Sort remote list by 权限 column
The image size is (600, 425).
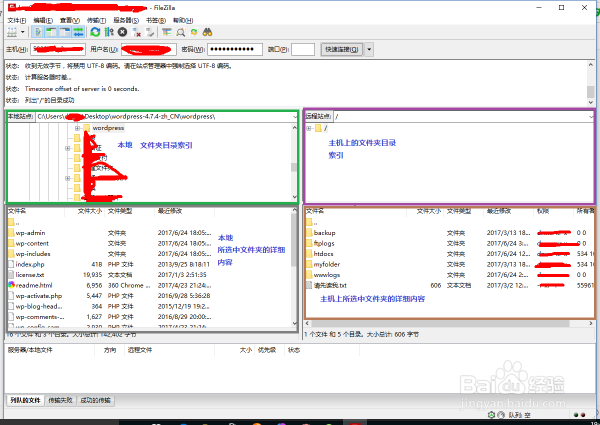[543, 211]
